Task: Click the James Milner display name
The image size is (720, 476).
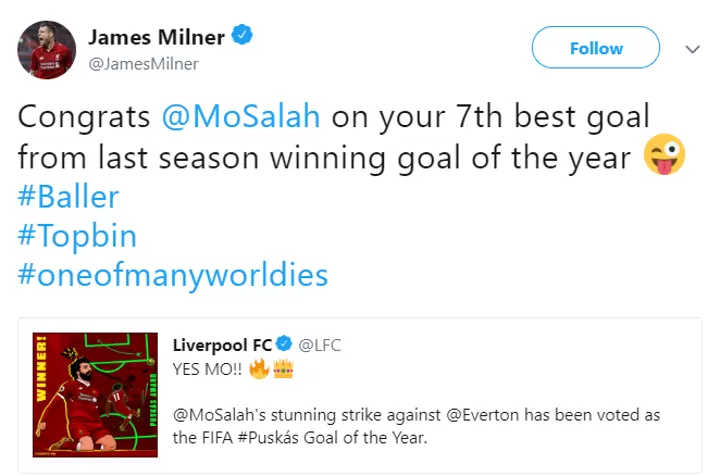Action: [156, 37]
